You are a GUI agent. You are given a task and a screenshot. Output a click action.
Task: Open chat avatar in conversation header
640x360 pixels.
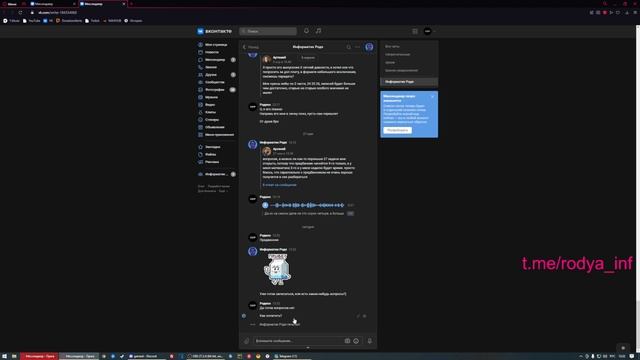[369, 47]
